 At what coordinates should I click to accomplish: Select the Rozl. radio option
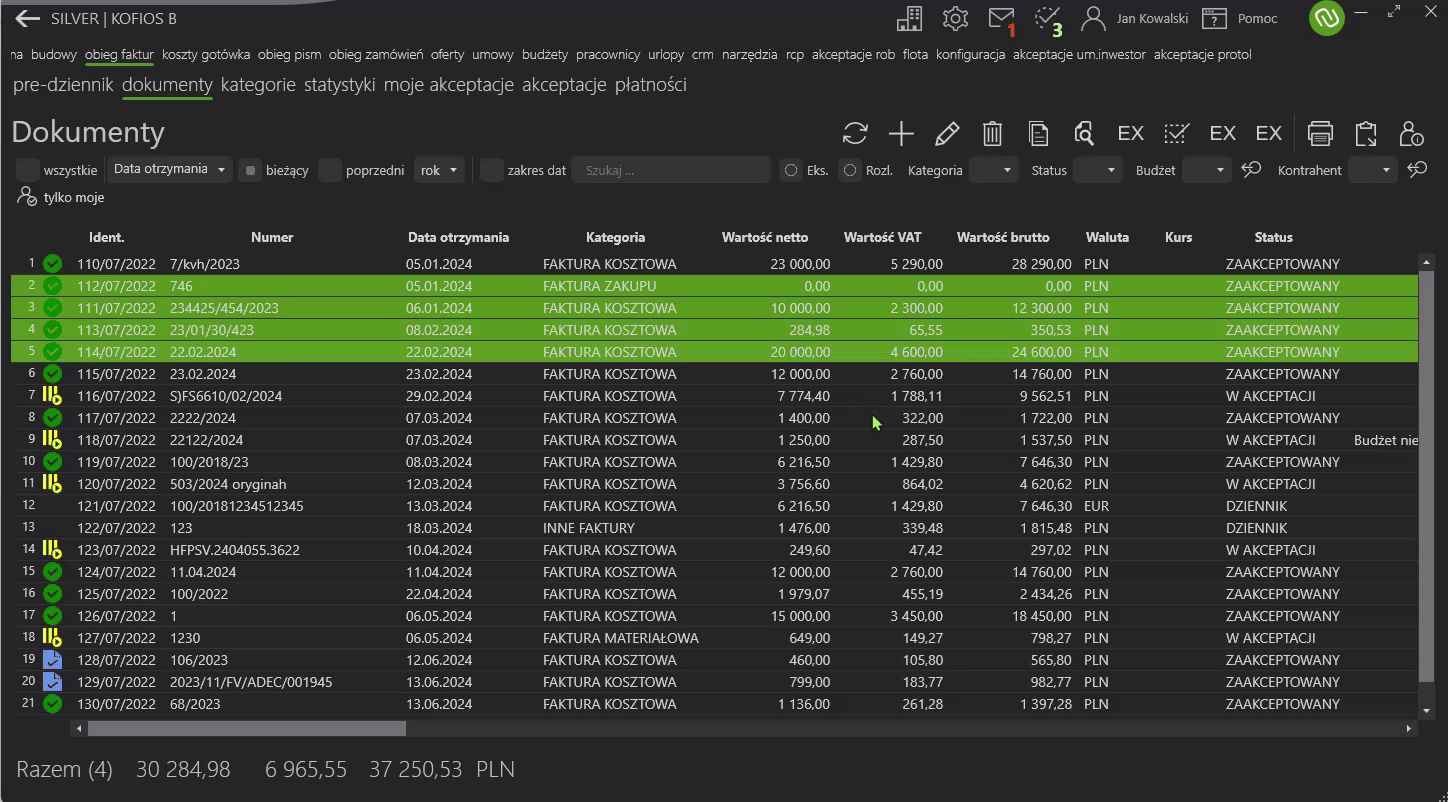pyautogui.click(x=850, y=170)
